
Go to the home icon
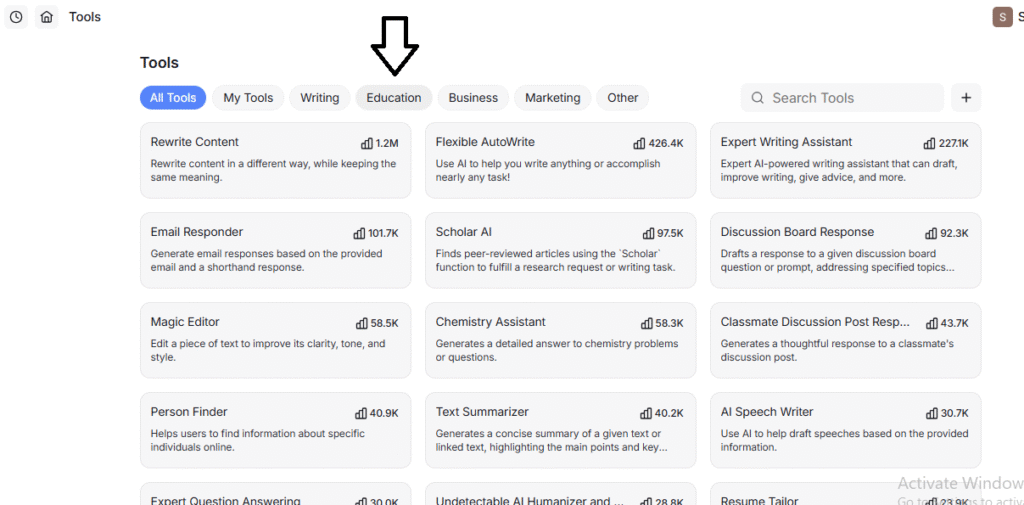coord(46,17)
